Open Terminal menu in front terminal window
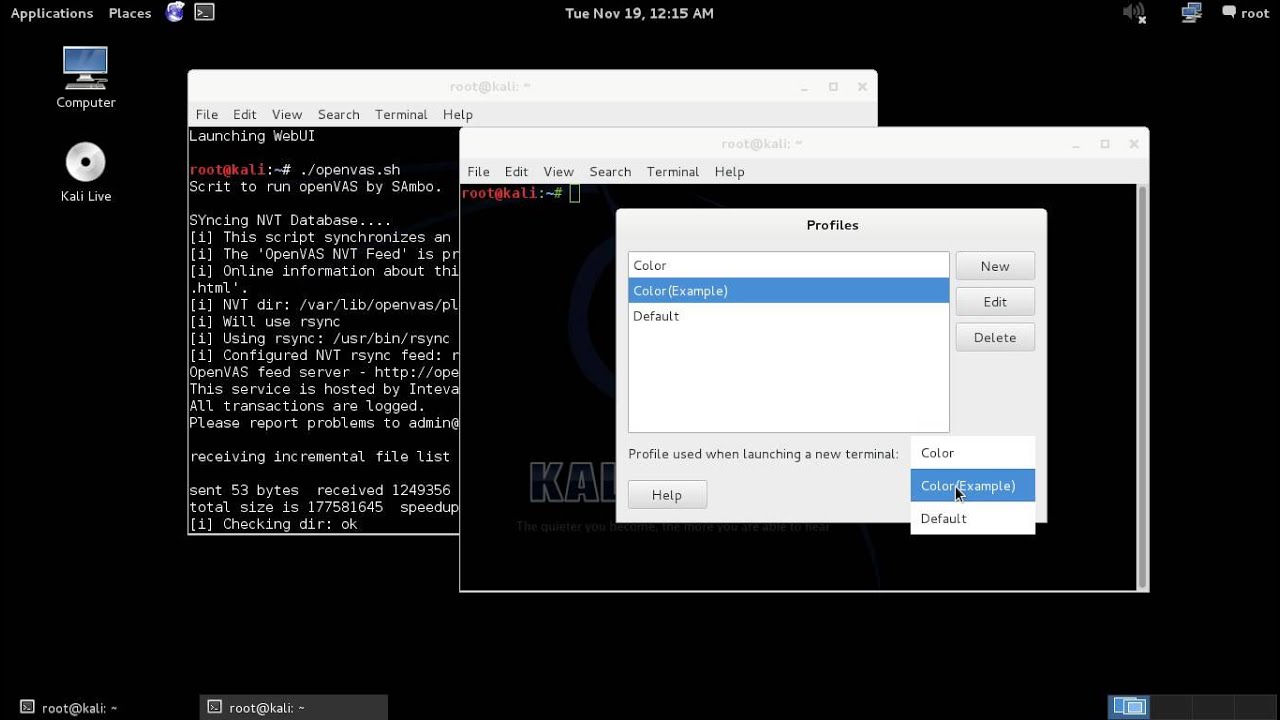The image size is (1280, 720). tap(673, 171)
